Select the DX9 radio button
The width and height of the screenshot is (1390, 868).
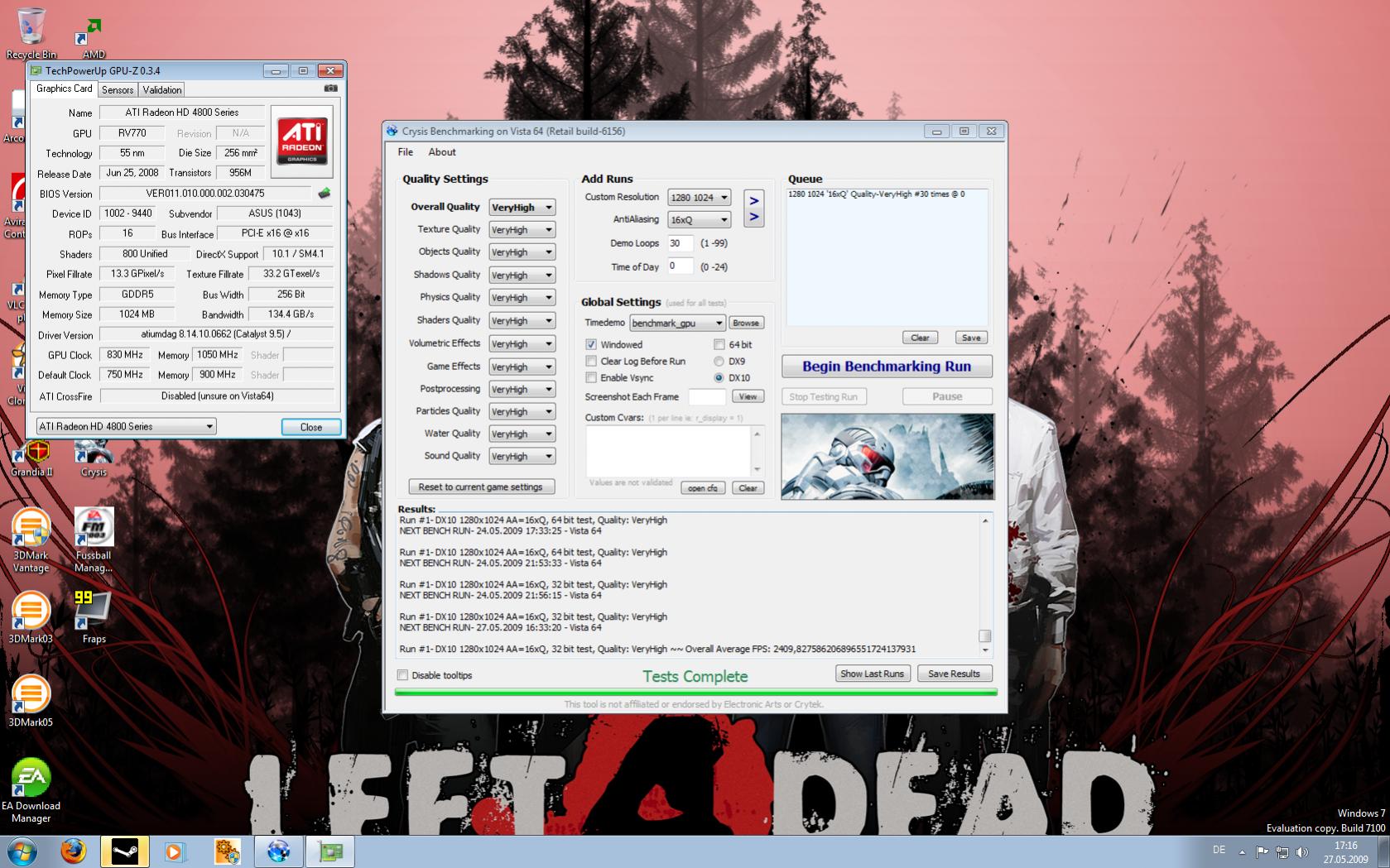tap(719, 361)
